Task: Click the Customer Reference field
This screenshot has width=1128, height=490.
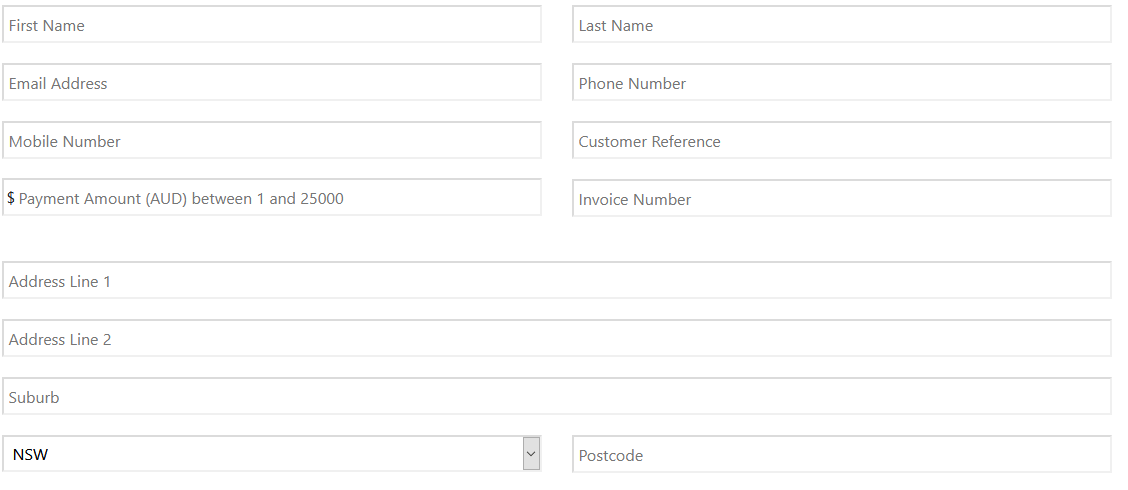Action: (x=841, y=141)
